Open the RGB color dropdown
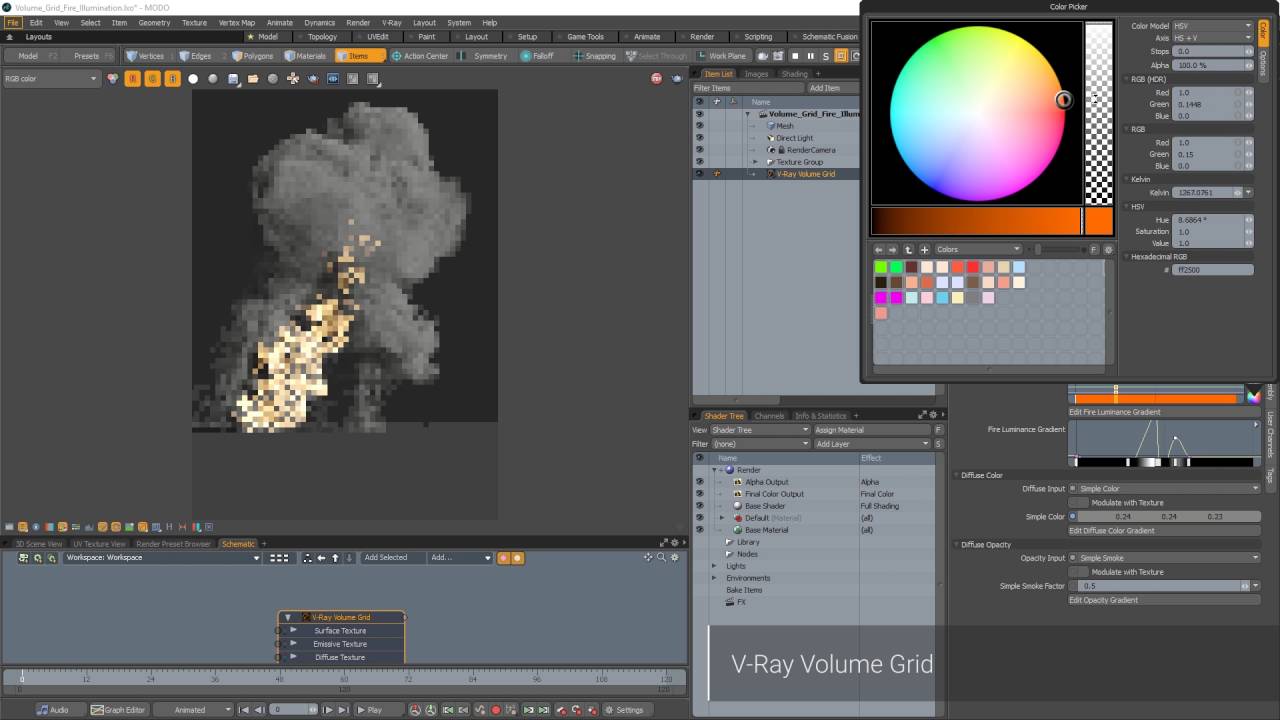Viewport: 1280px width, 720px height. [x=51, y=78]
